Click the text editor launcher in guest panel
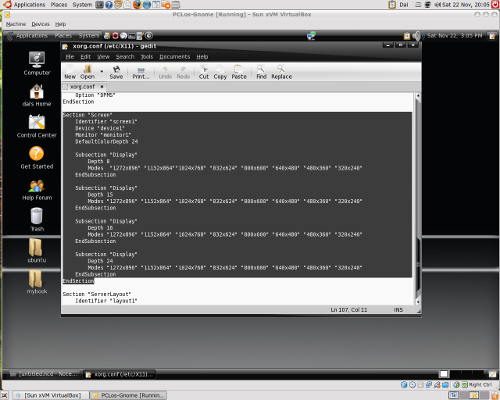The width and height of the screenshot is (500, 400). click(140, 36)
